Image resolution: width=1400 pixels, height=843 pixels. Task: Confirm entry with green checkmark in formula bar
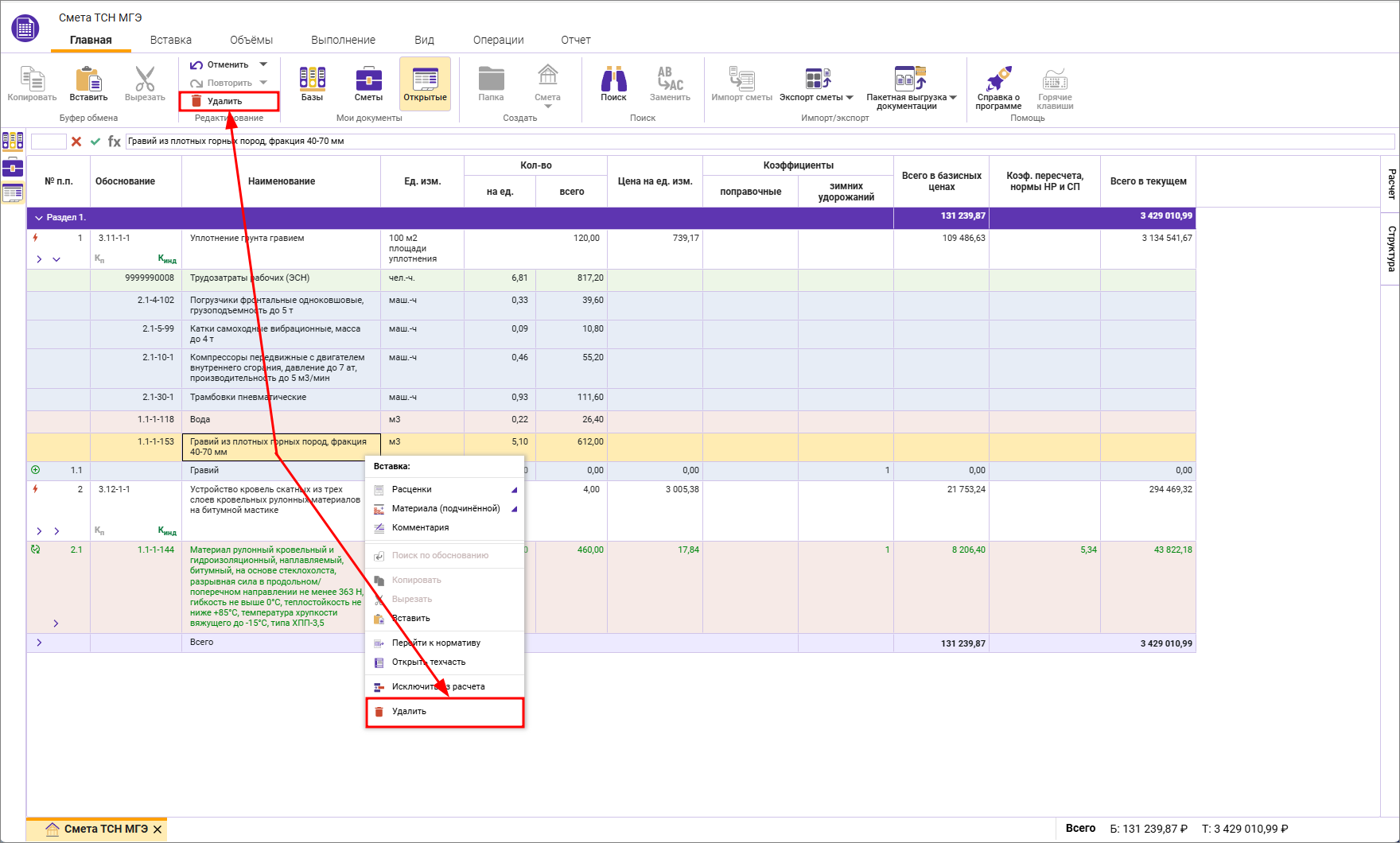pyautogui.click(x=95, y=142)
